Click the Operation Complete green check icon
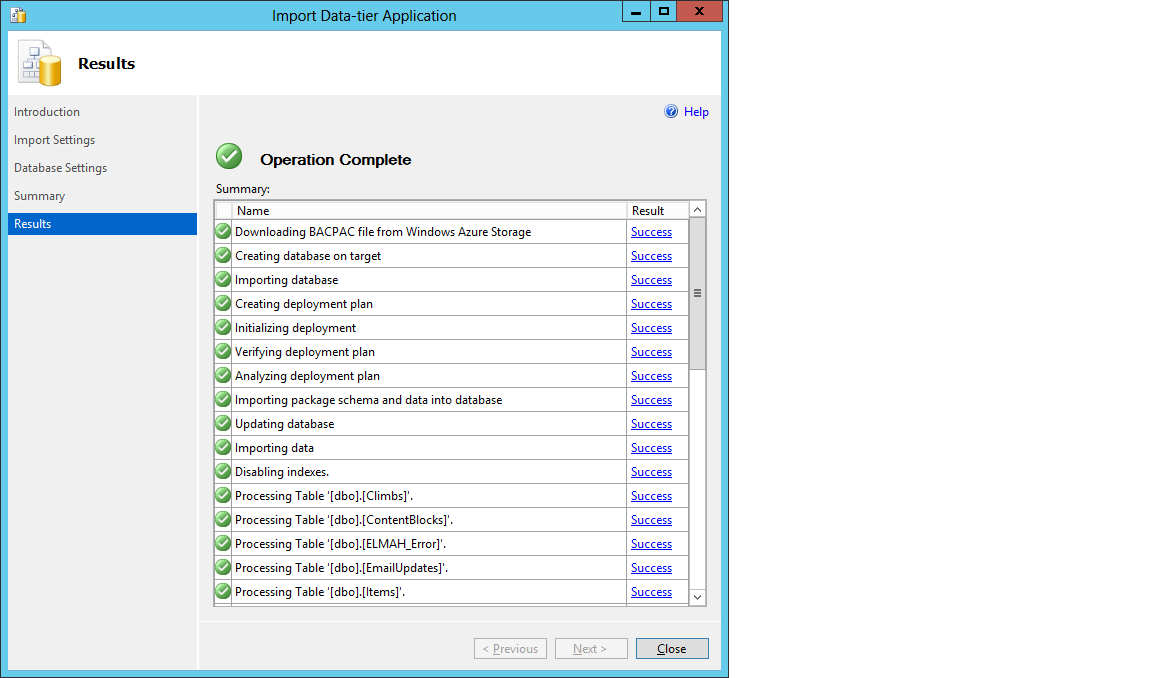The width and height of the screenshot is (1152, 678). 229,156
